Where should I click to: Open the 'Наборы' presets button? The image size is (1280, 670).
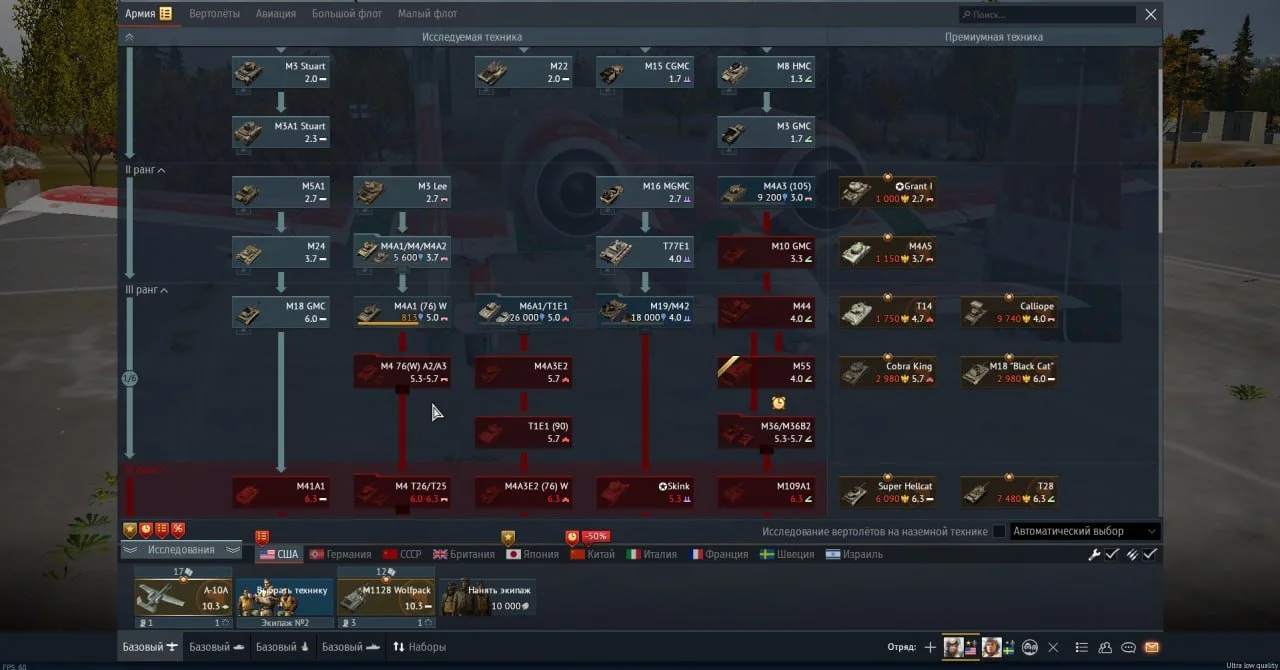pos(419,647)
